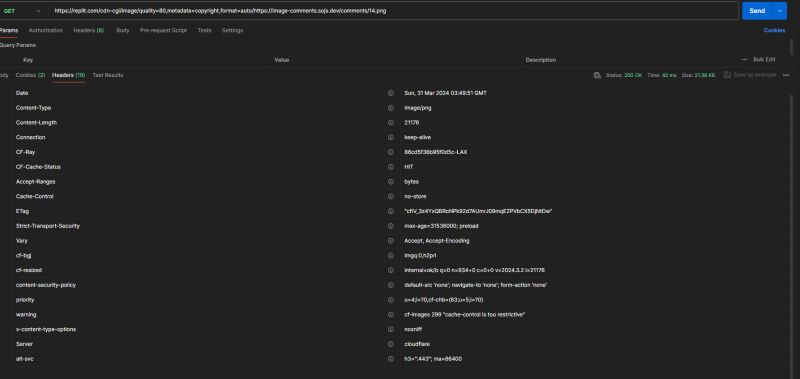Select the image/png value
800x379 pixels.
tap(417, 108)
